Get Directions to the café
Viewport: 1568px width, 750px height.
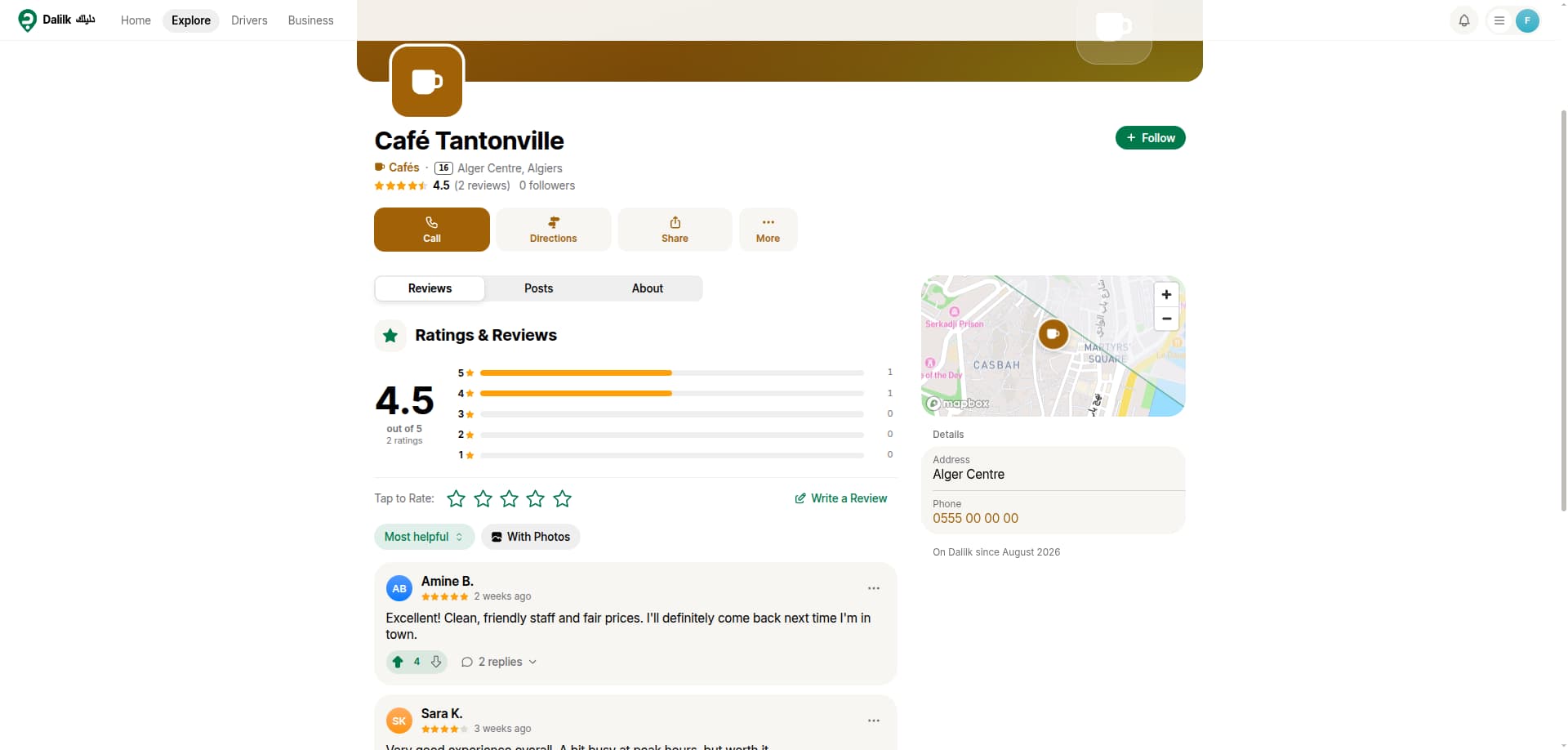tap(553, 230)
